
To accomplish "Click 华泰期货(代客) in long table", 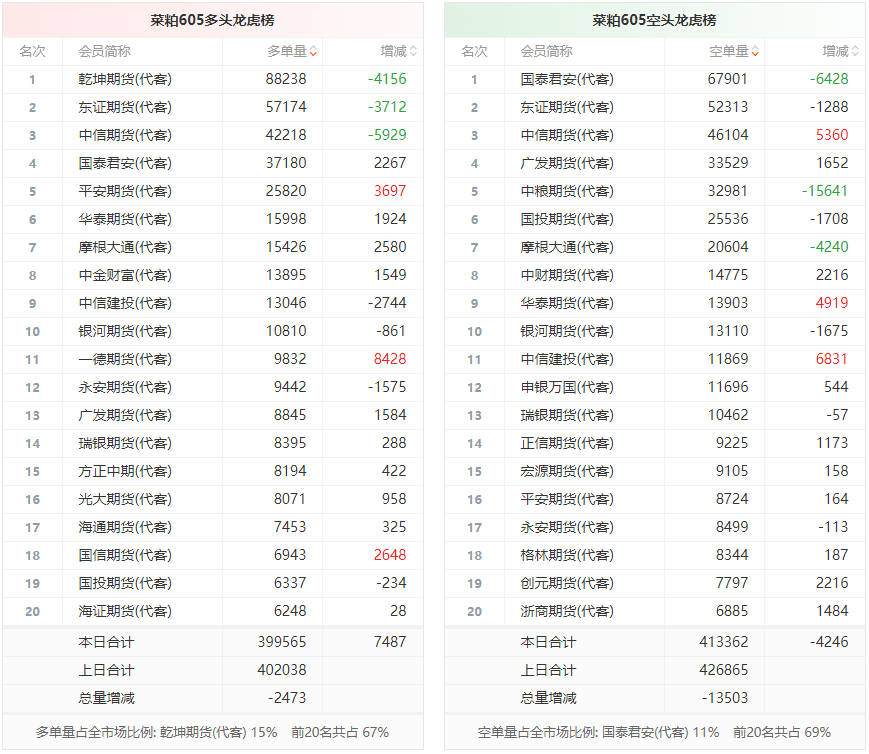I will pyautogui.click(x=125, y=219).
